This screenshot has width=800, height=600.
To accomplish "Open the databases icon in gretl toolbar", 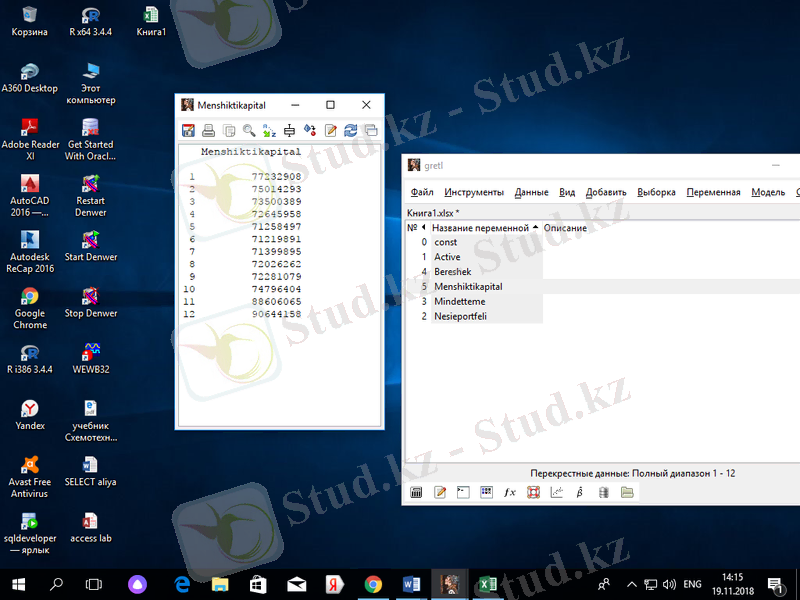I will [603, 492].
